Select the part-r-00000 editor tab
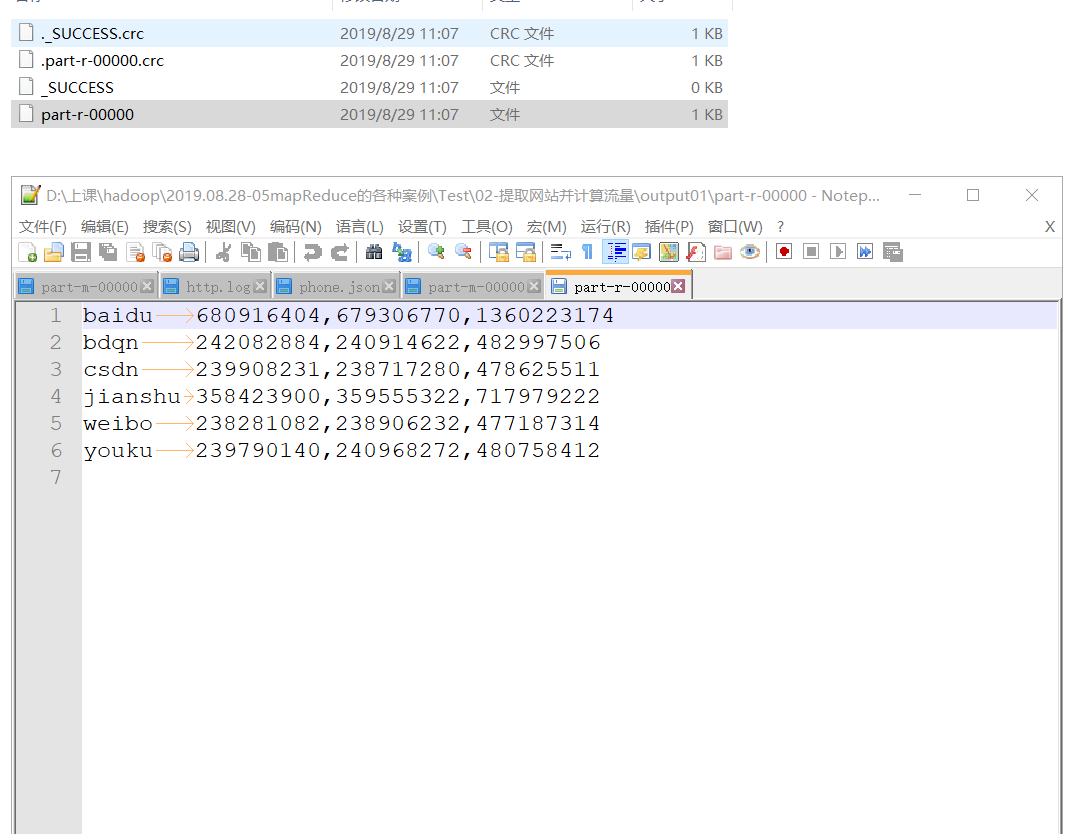The width and height of the screenshot is (1073, 834). tap(619, 287)
